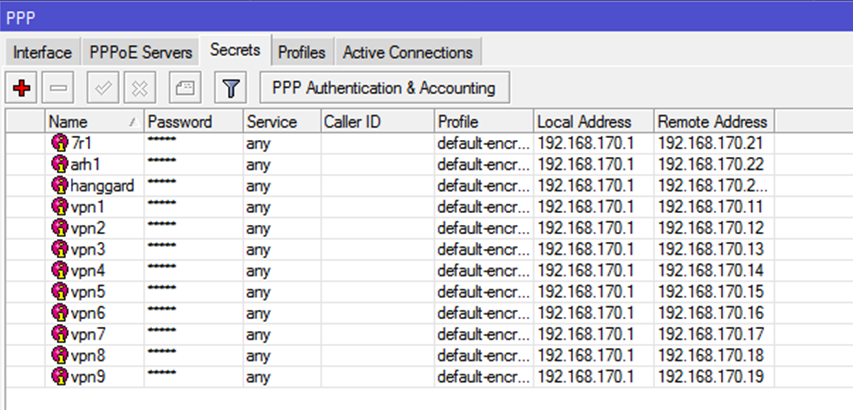Sort the list by Name column
The image size is (853, 410).
point(90,122)
